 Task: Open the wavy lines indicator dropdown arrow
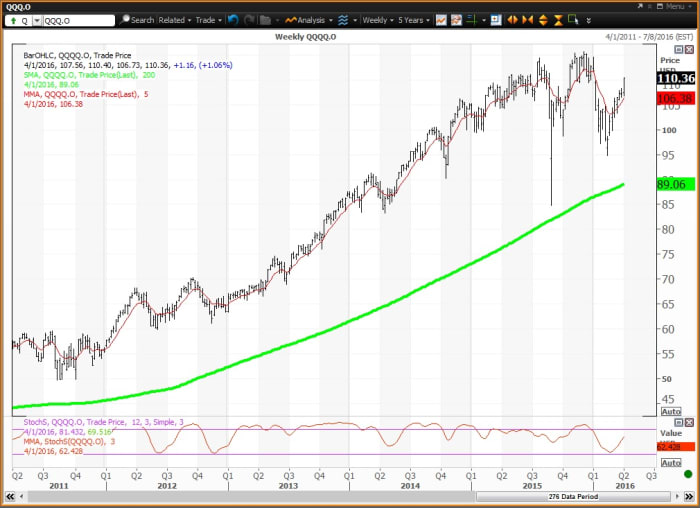[355, 20]
